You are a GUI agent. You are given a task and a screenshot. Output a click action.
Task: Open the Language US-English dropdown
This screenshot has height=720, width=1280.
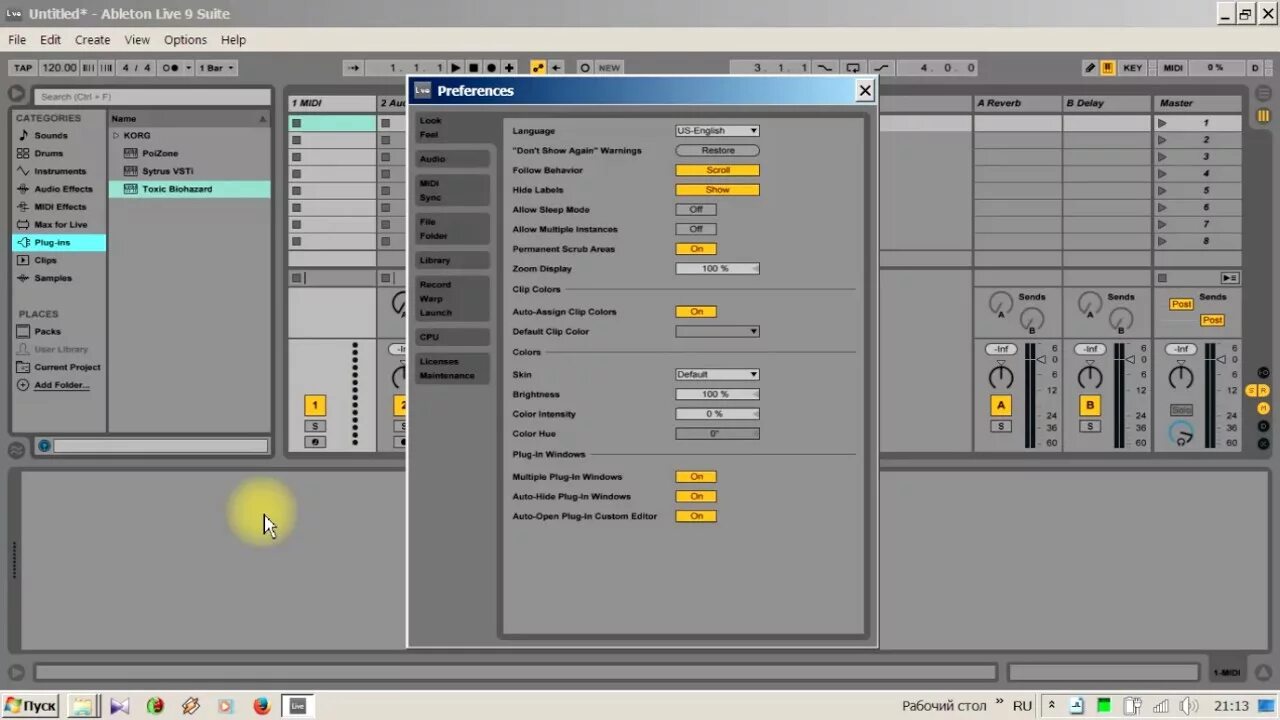(717, 131)
